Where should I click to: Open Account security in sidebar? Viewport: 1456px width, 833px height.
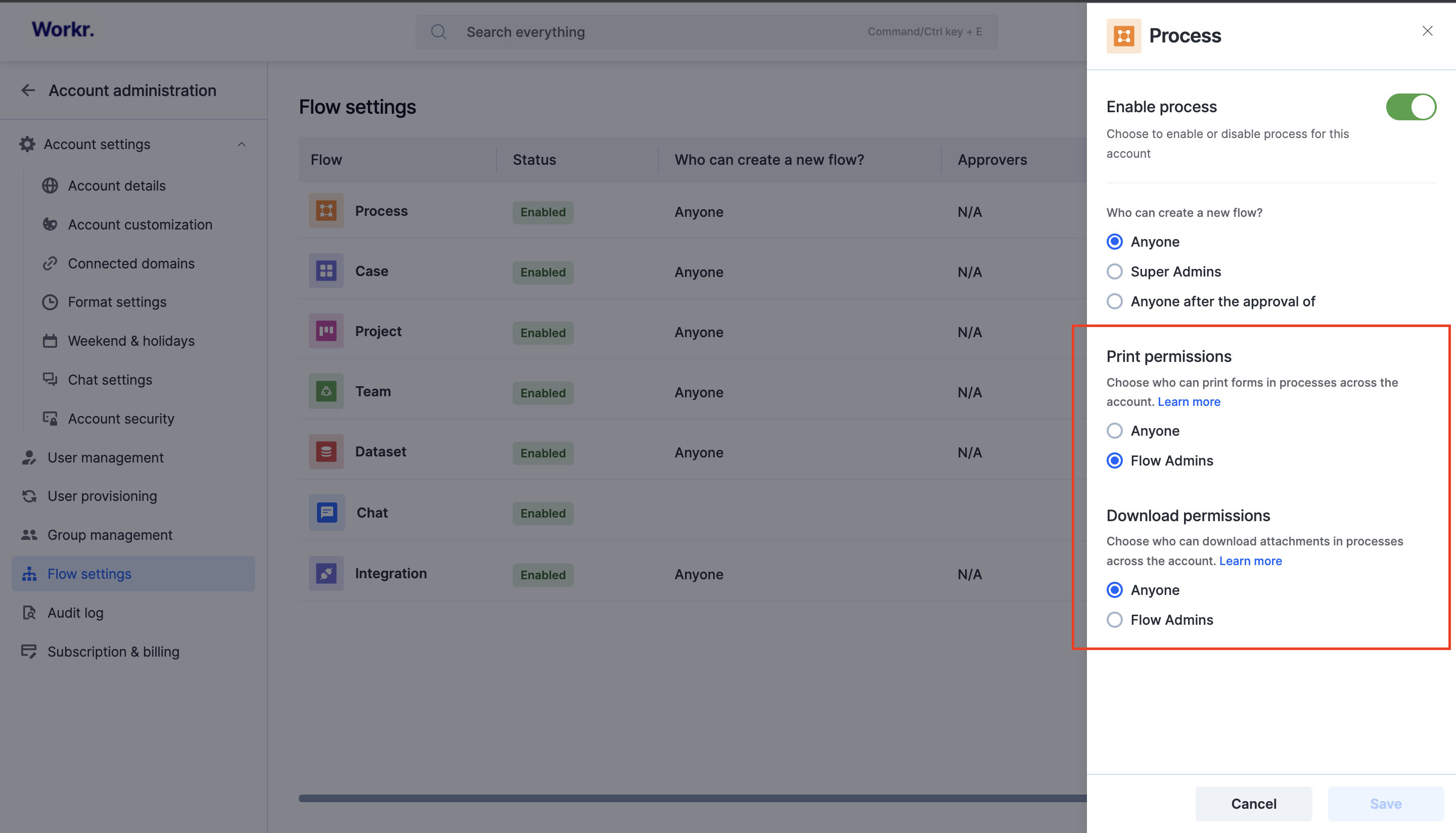click(x=121, y=419)
